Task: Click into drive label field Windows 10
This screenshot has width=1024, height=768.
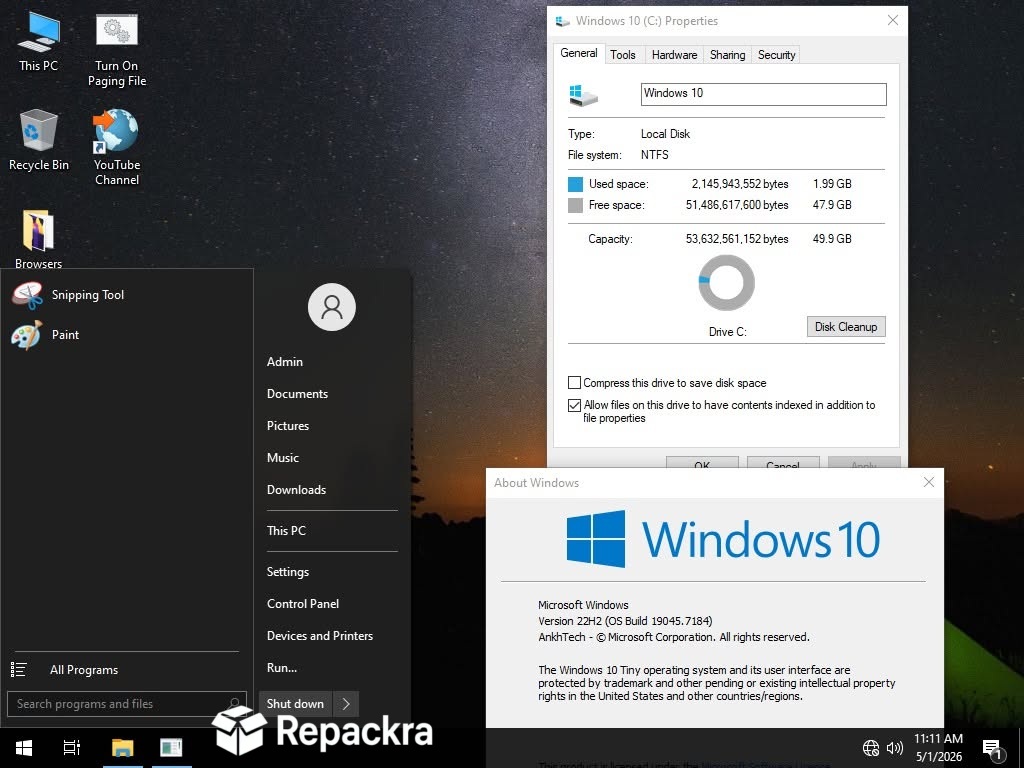Action: pyautogui.click(x=763, y=93)
